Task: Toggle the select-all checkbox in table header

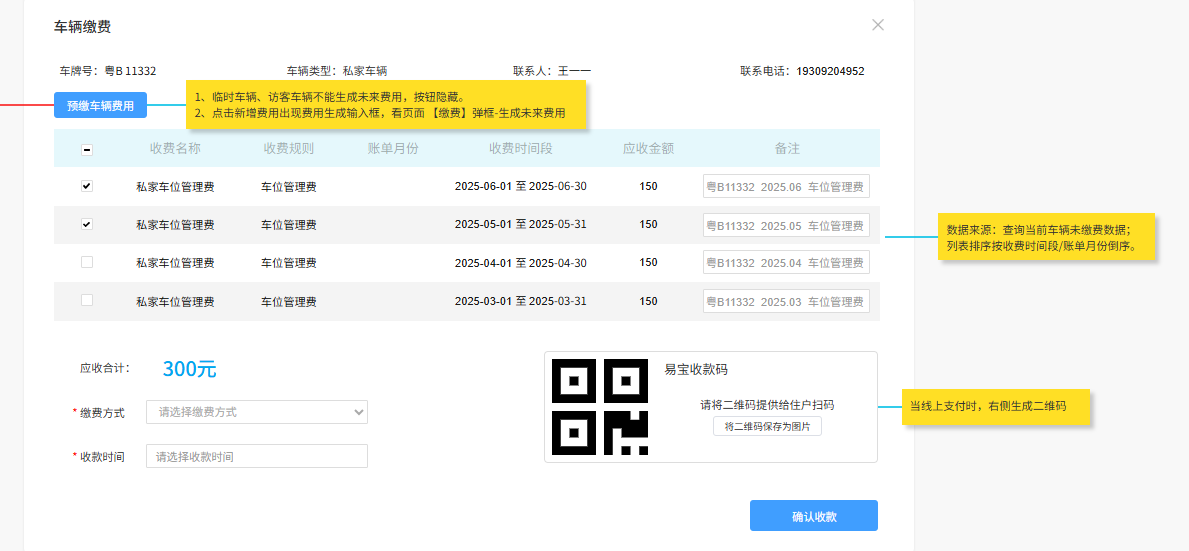Action: (x=87, y=149)
